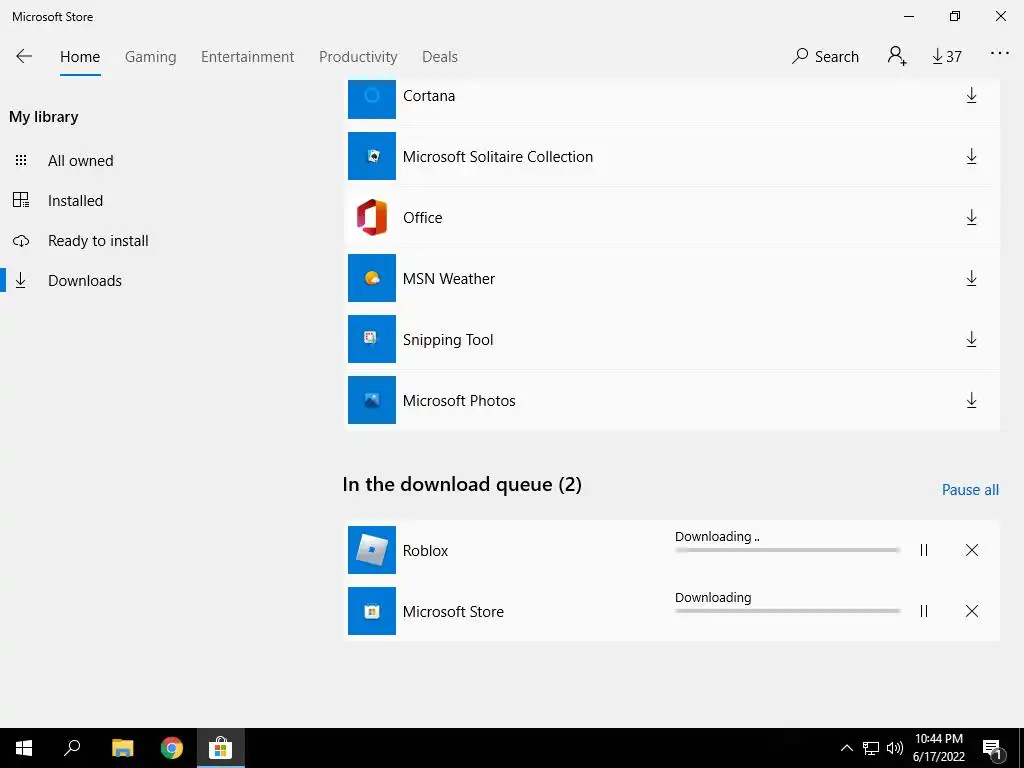The image size is (1024, 768).
Task: Click the Microsoft Store download progress bar
Action: pyautogui.click(x=788, y=611)
